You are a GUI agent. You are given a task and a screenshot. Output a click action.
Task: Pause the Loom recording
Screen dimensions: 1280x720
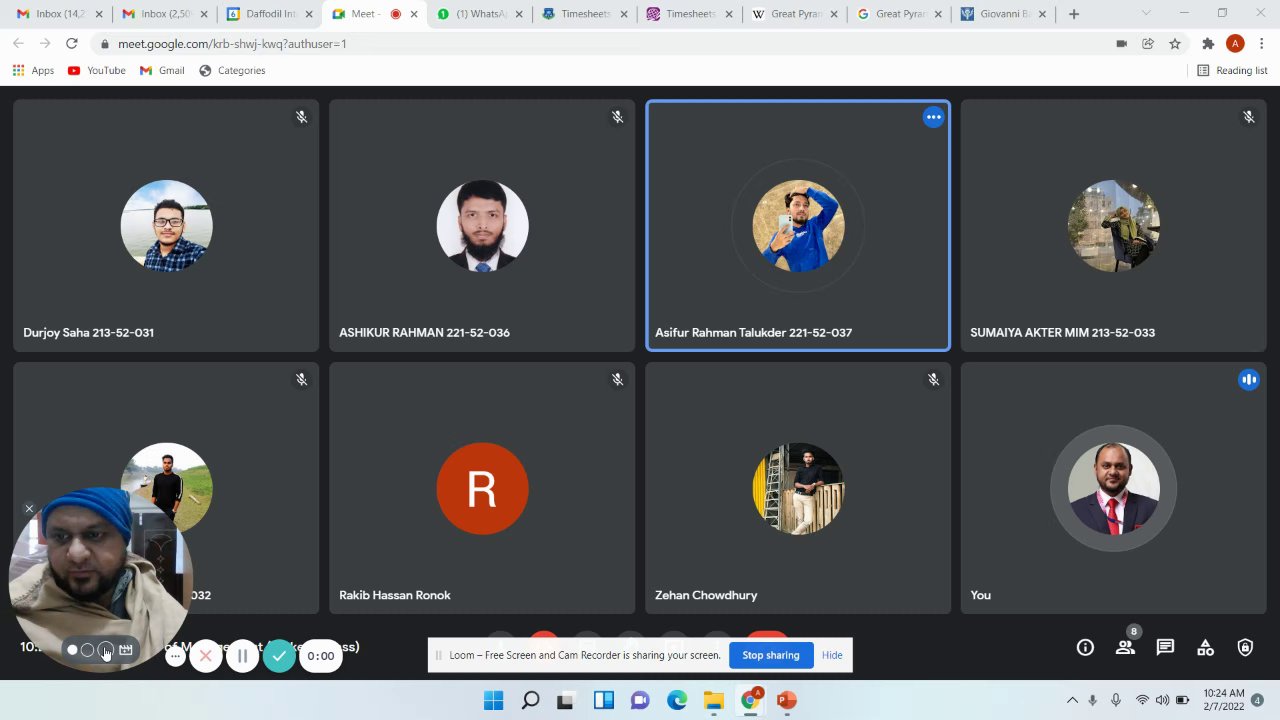click(242, 656)
